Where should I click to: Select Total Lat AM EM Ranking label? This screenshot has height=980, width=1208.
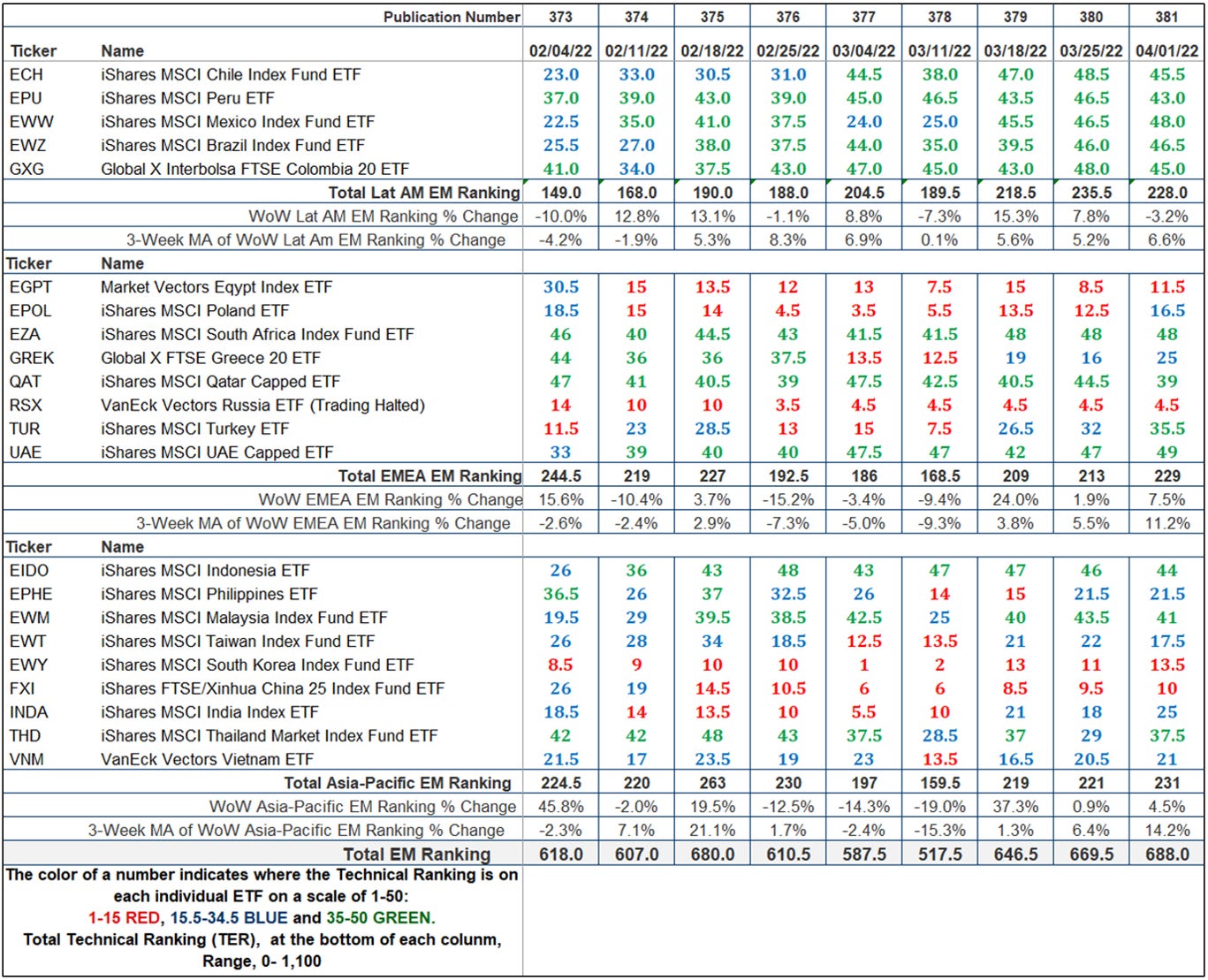click(x=424, y=193)
